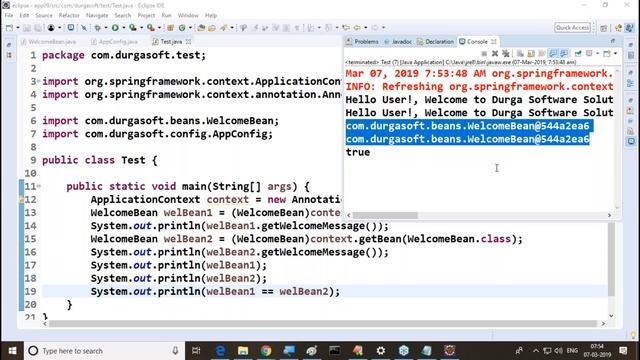The width and height of the screenshot is (640, 360).
Task: Click the editor horizontal scrollbar
Action: point(323,323)
